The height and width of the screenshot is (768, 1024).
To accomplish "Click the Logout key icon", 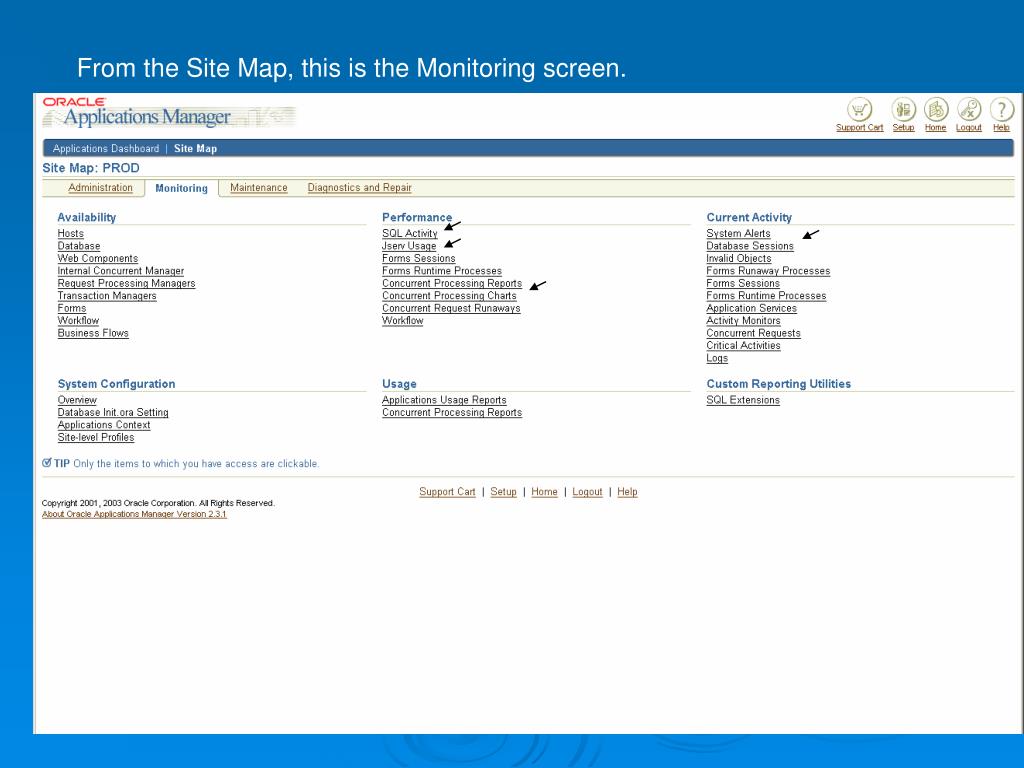I will tap(969, 109).
